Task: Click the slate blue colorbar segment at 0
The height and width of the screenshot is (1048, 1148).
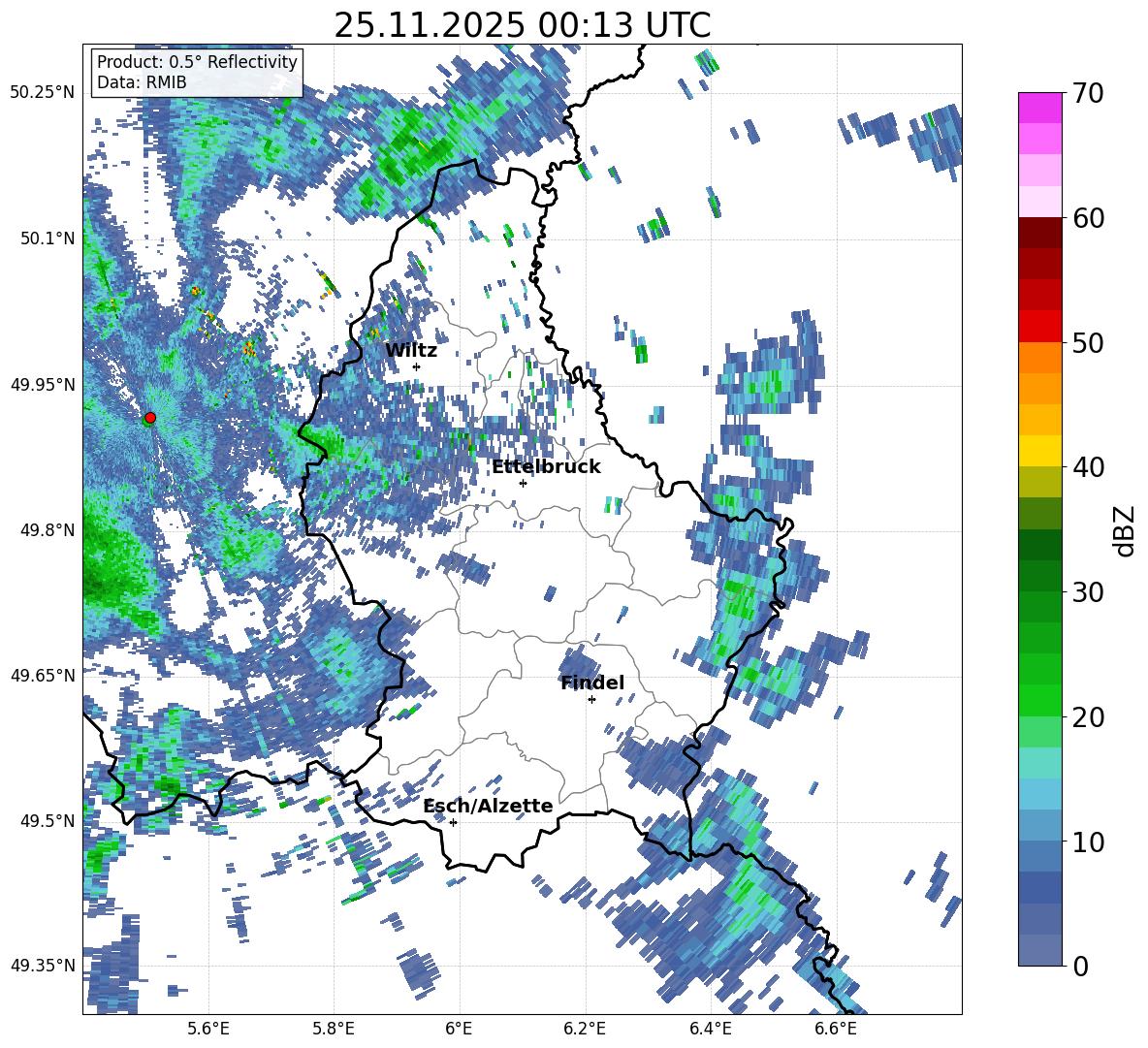Action: (x=1039, y=950)
